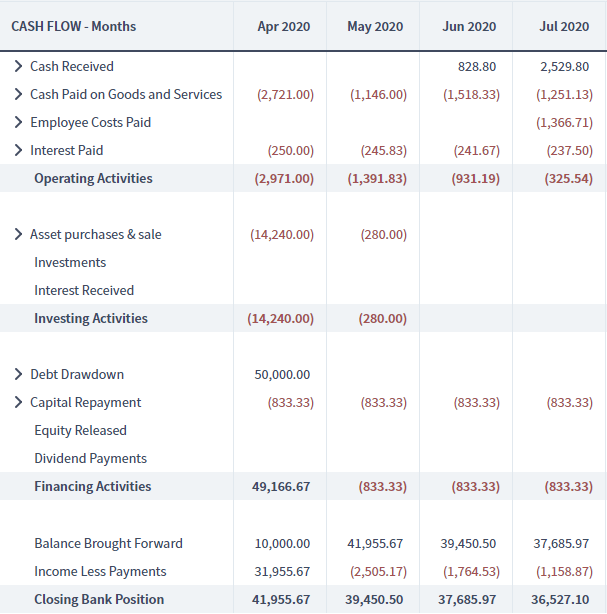This screenshot has height=614, width=607.
Task: Expand the Cash Received row
Action: point(19,66)
